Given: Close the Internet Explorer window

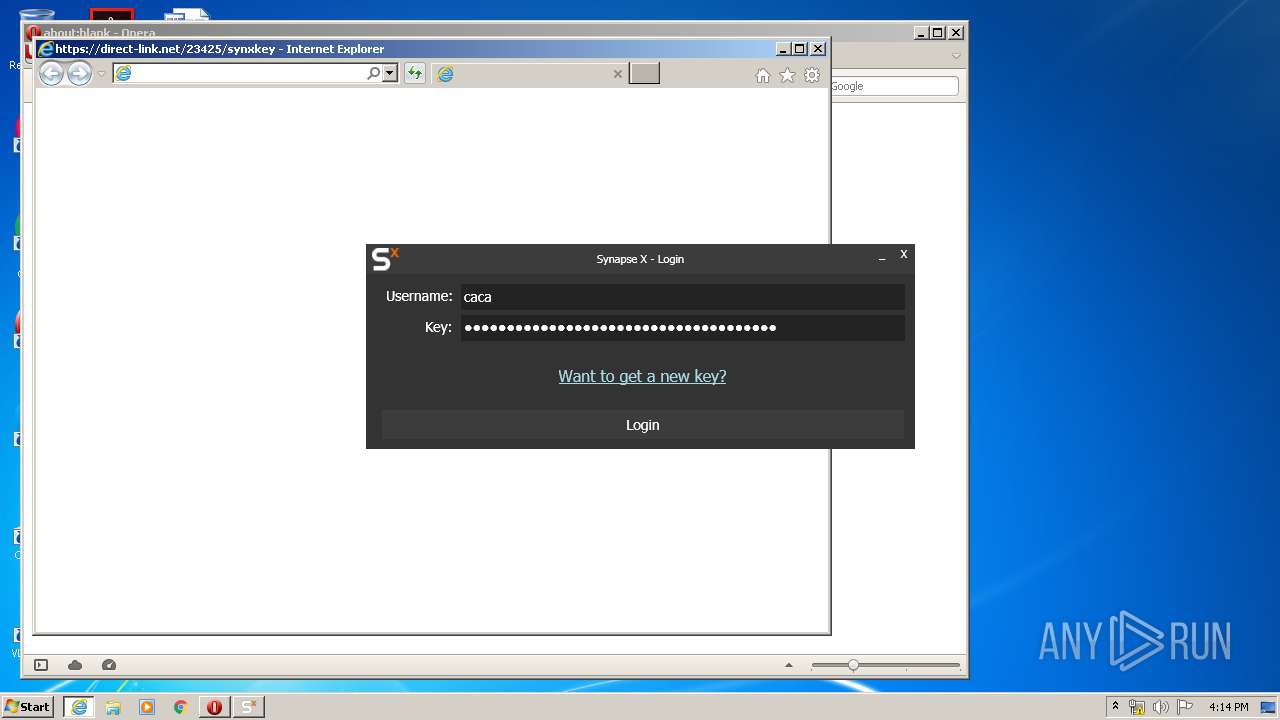Looking at the screenshot, I should (818, 48).
